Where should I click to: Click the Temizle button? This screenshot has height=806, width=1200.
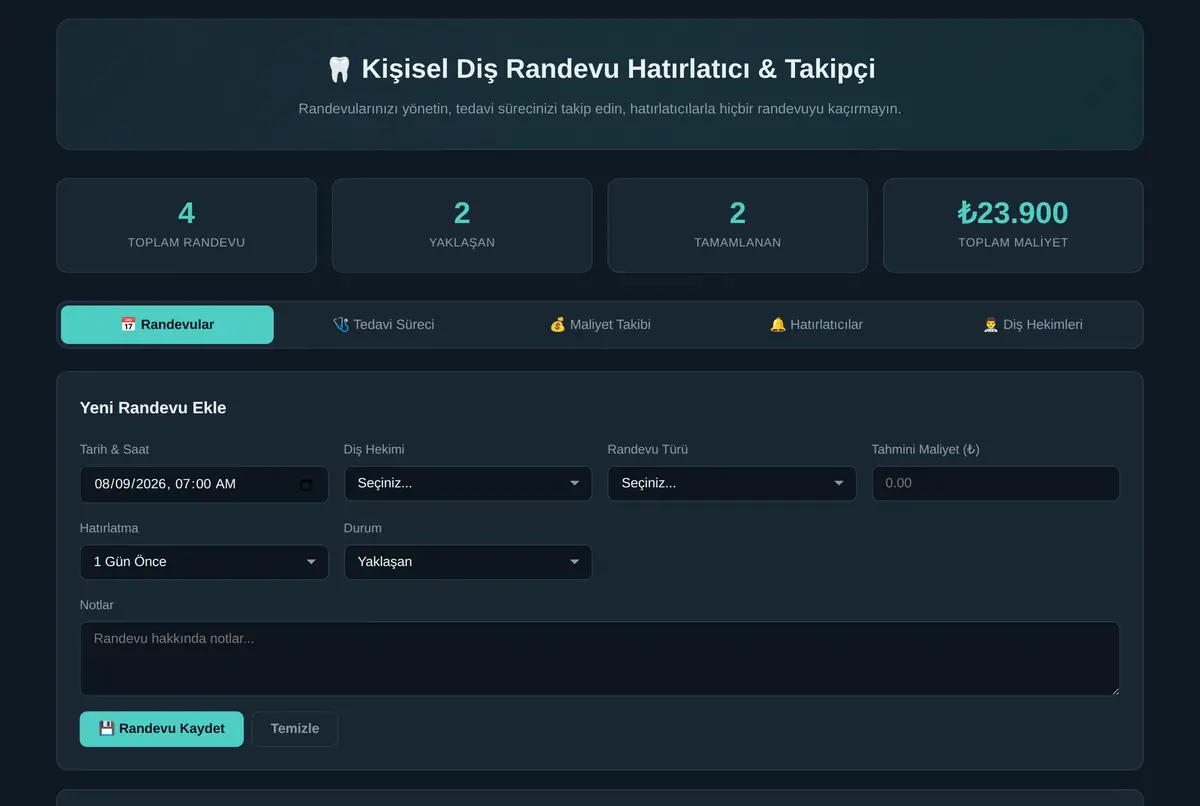pyautogui.click(x=295, y=729)
